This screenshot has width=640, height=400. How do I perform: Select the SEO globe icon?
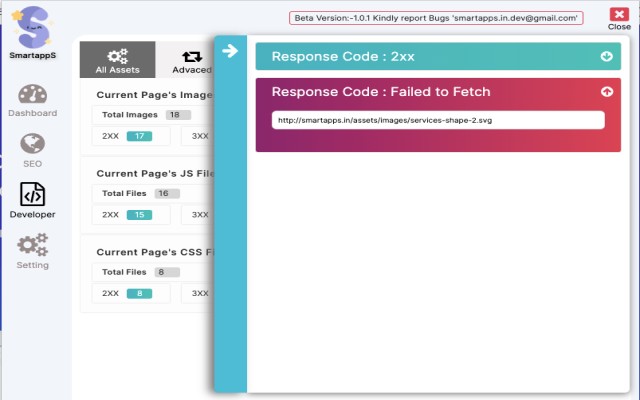click(x=33, y=145)
